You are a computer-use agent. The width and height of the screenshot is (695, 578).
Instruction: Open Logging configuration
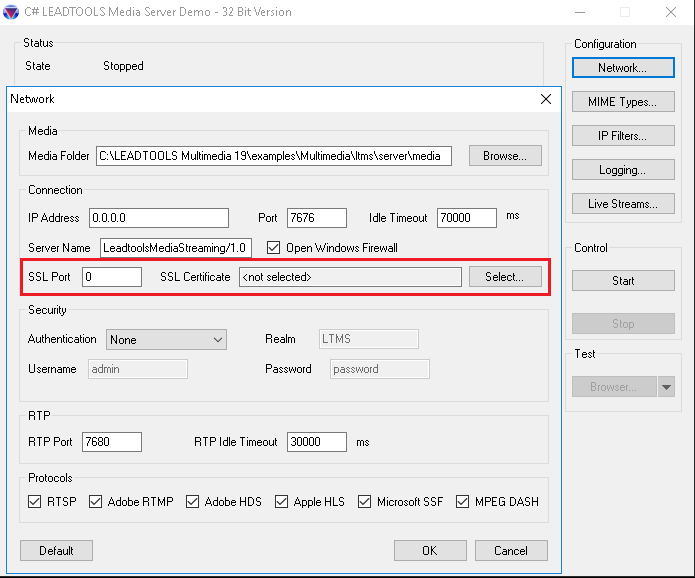pyautogui.click(x=623, y=170)
